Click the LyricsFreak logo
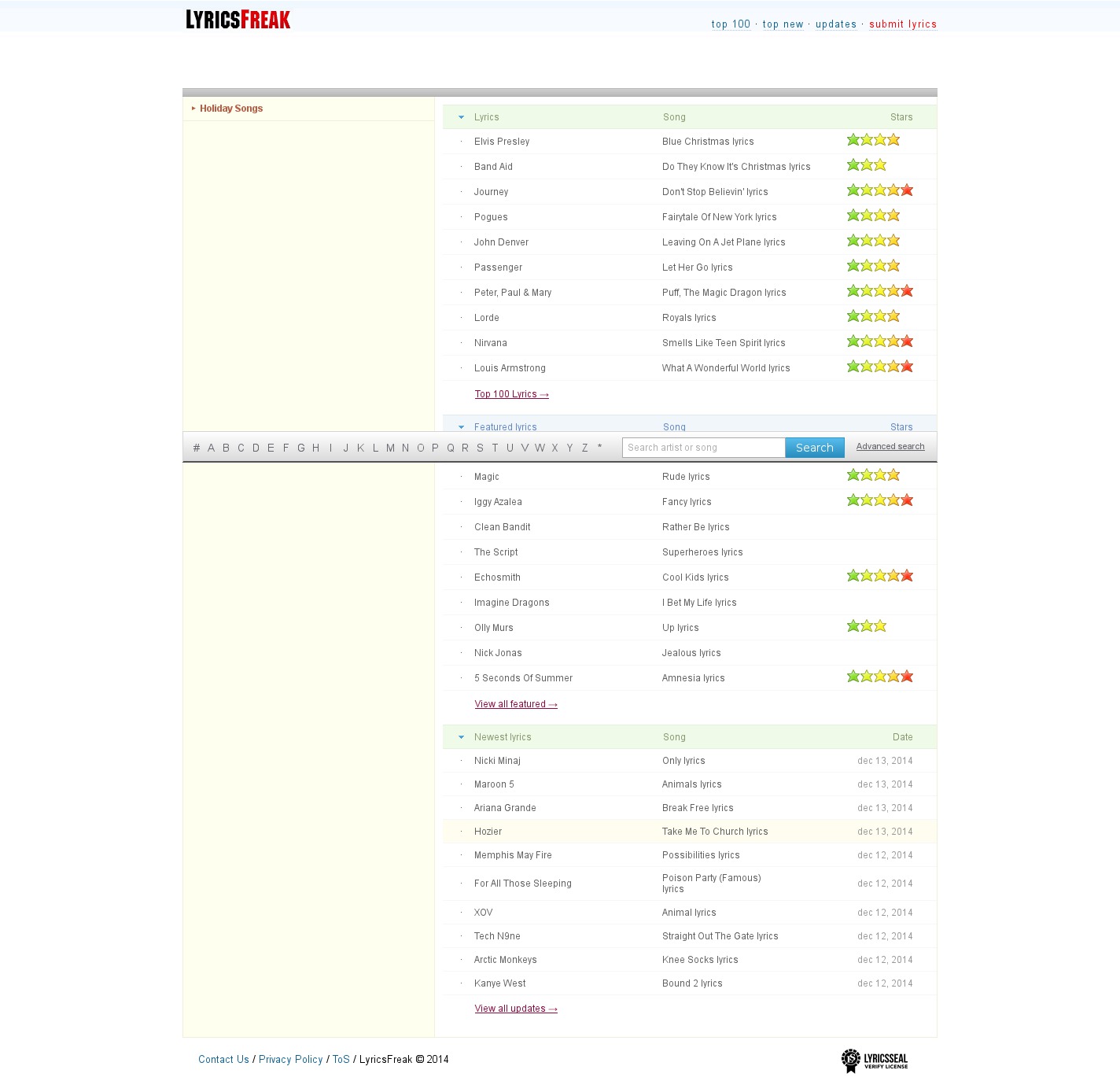Viewport: 1120px width, 1081px height. click(x=238, y=20)
